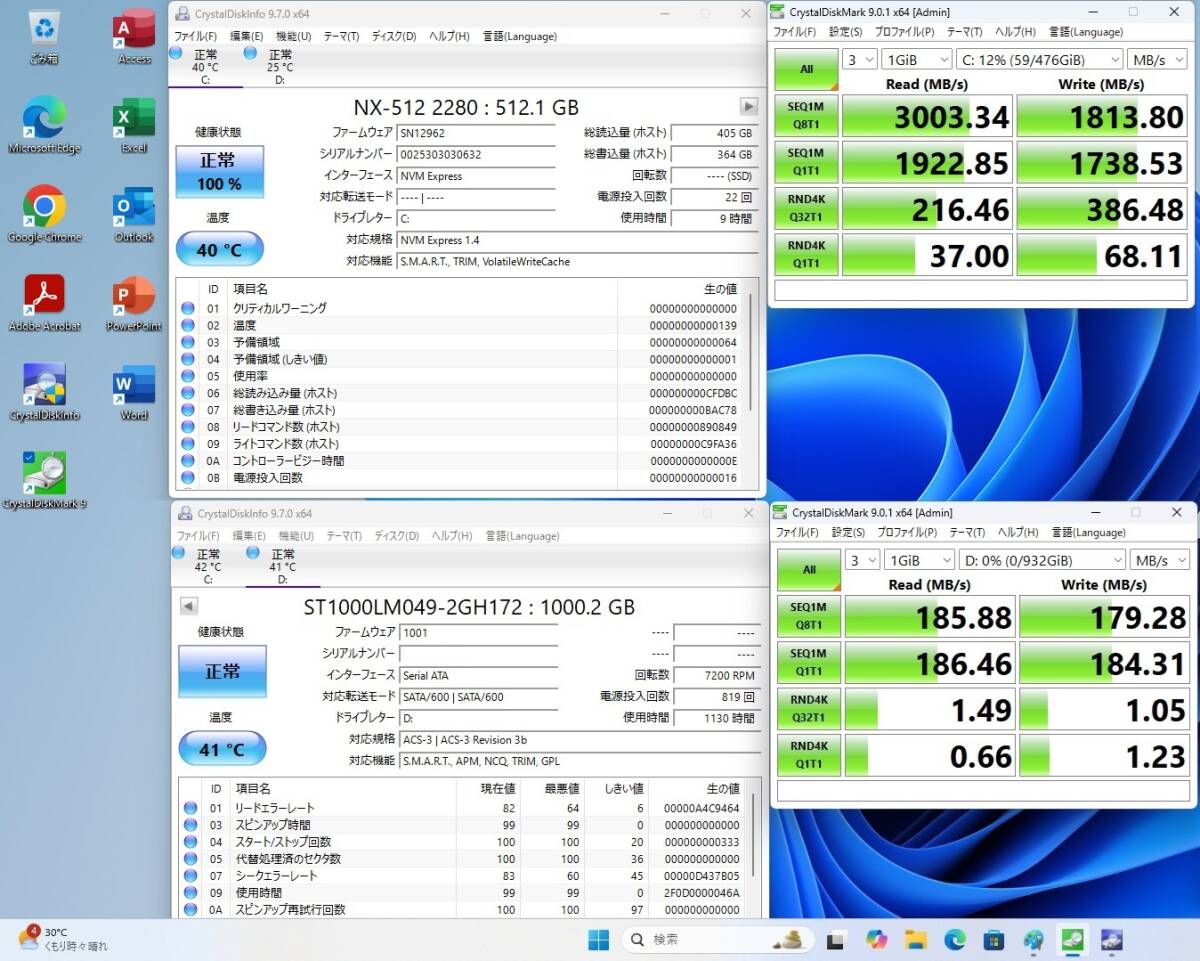Open the CrystalDiskMark 9 desktop shortcut
Viewport: 1200px width, 961px height.
tap(44, 481)
